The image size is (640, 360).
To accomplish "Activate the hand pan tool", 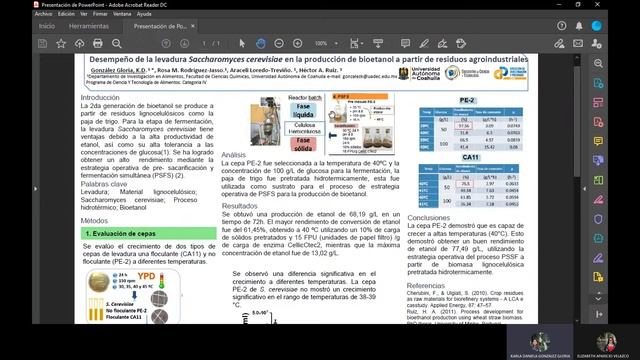I will [x=260, y=43].
